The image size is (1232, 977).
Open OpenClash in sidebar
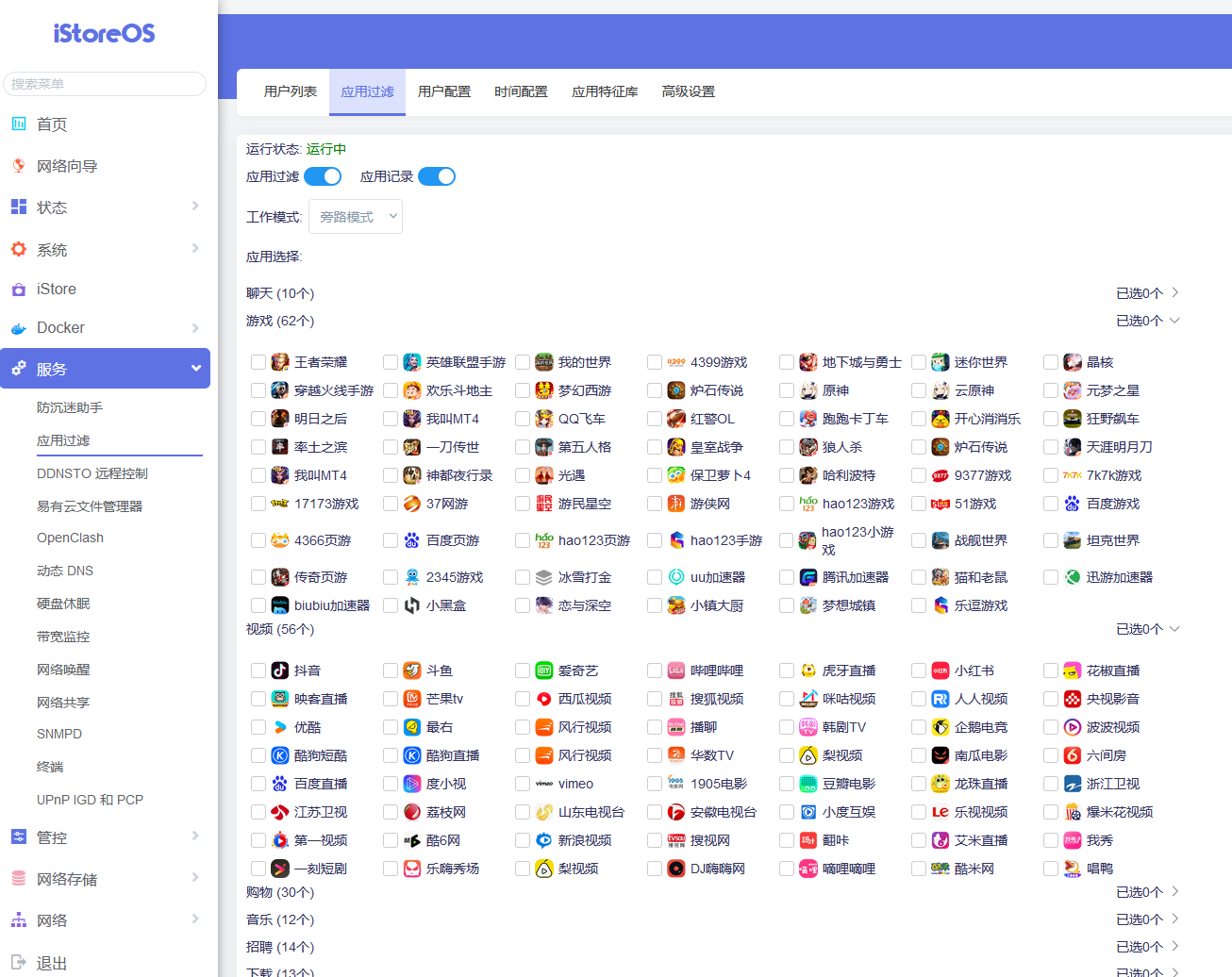coord(70,538)
